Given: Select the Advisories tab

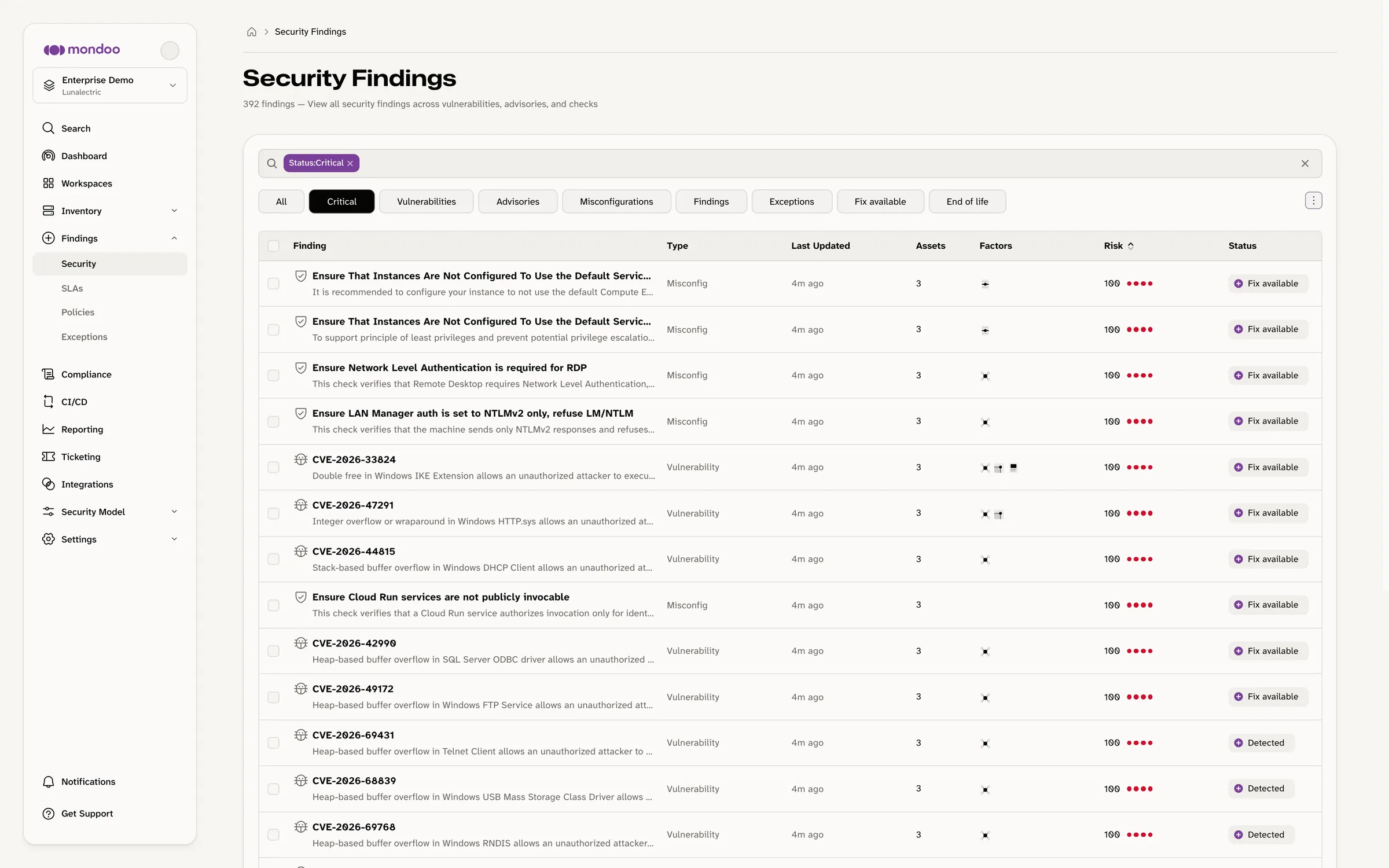Looking at the screenshot, I should [518, 201].
